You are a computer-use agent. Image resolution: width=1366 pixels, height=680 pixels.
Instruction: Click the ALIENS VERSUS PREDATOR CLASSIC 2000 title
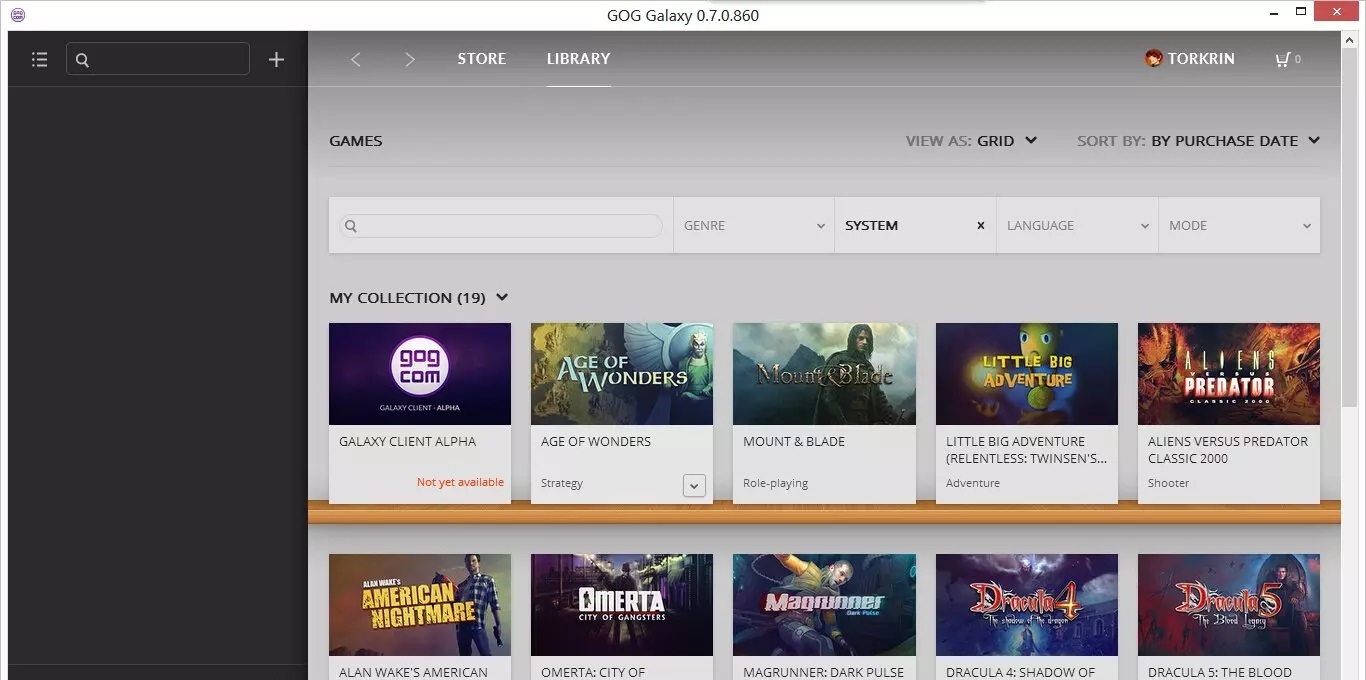click(x=1228, y=450)
